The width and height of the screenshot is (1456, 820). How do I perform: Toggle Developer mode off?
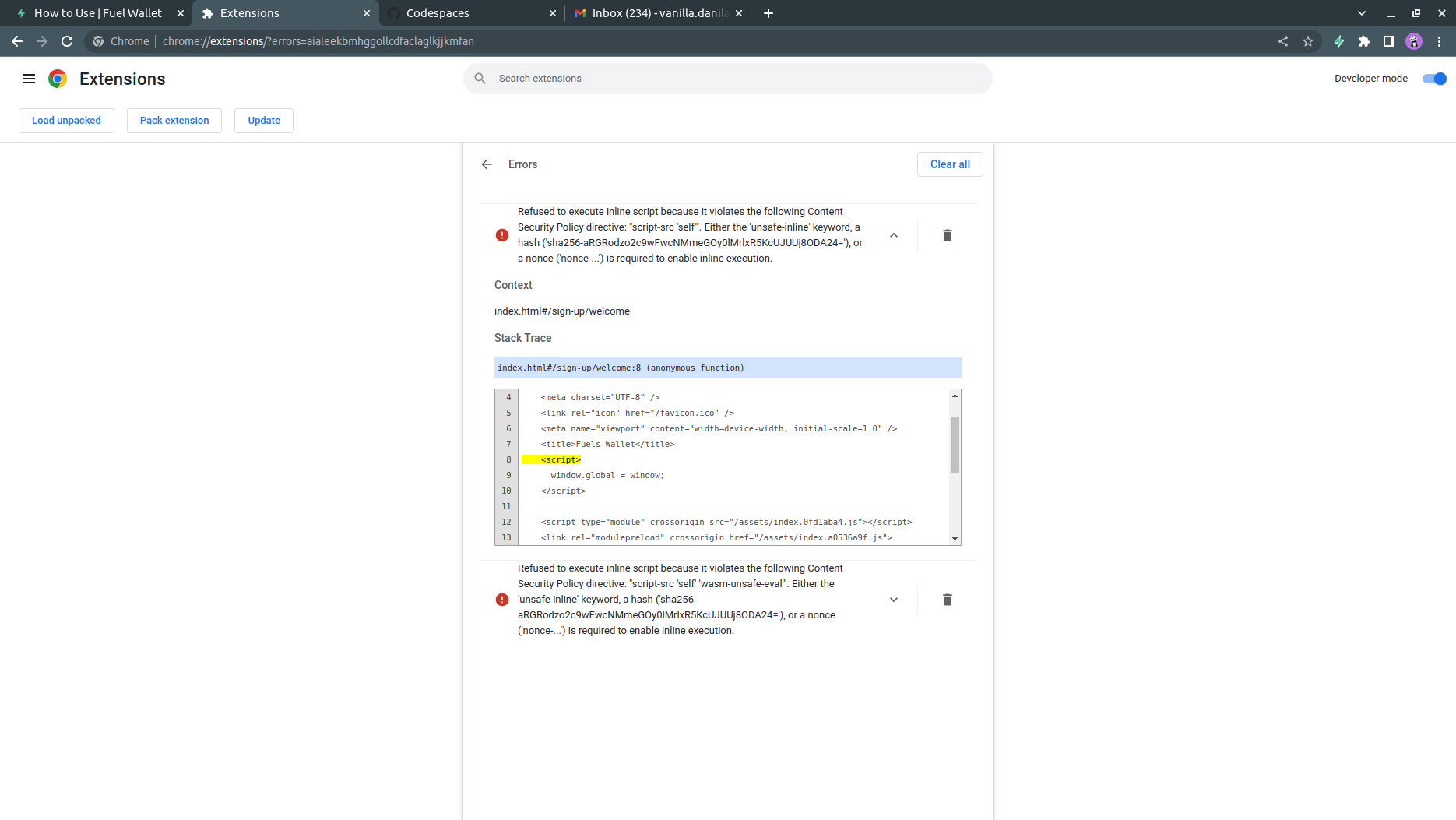point(1433,78)
